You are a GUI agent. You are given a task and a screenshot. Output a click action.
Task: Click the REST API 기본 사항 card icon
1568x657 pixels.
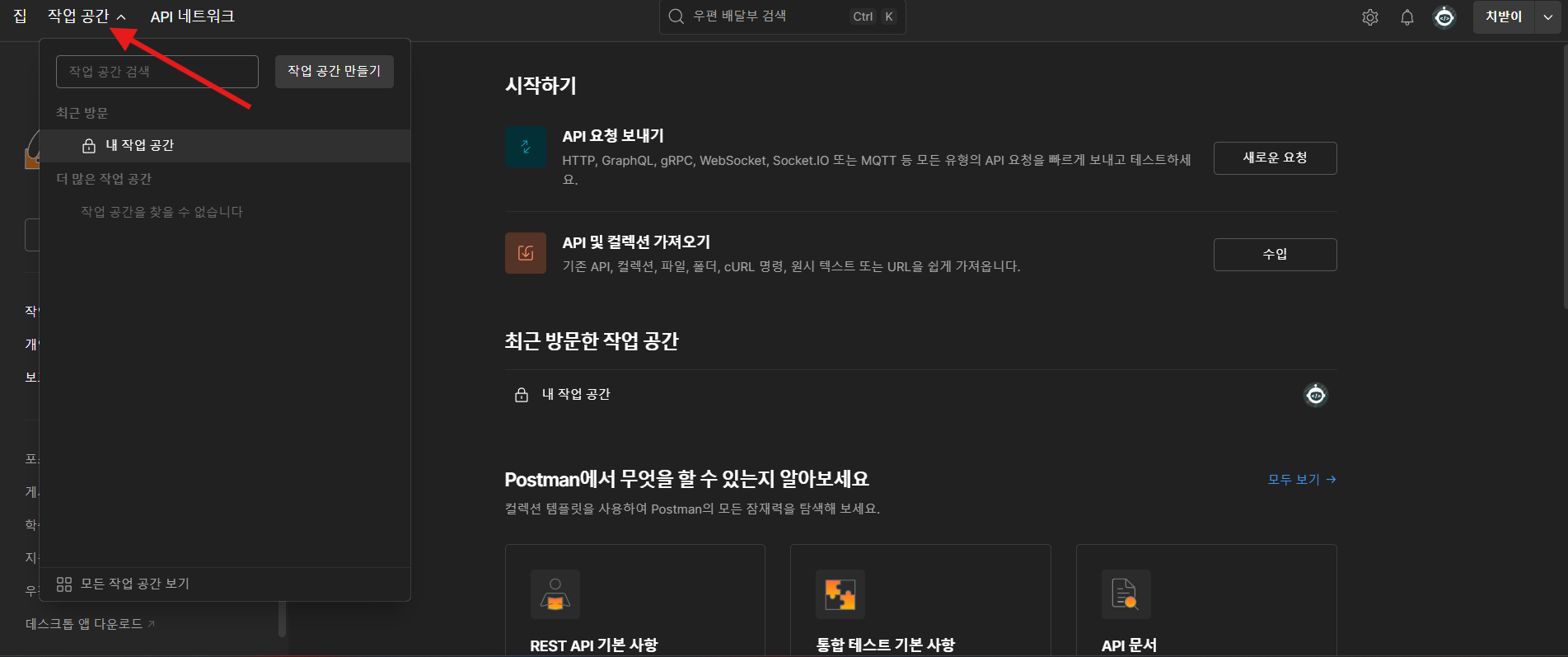[x=555, y=594]
